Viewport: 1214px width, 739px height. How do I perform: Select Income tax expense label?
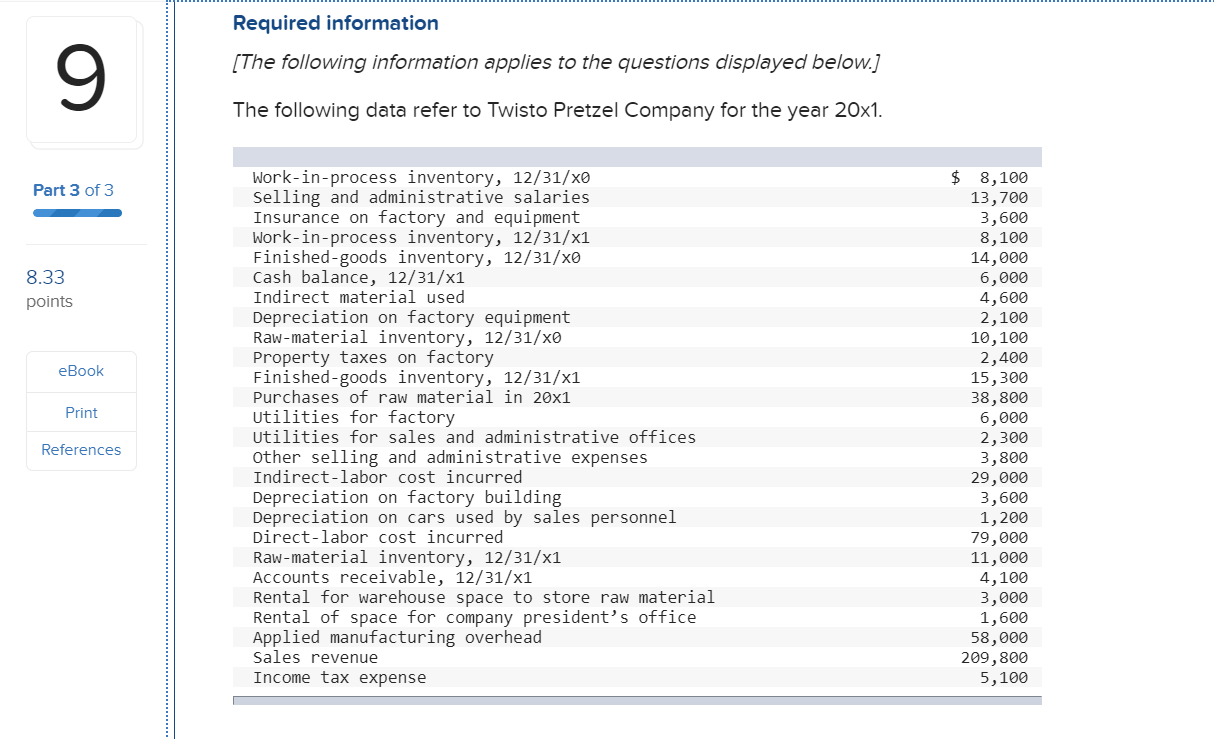coord(339,677)
